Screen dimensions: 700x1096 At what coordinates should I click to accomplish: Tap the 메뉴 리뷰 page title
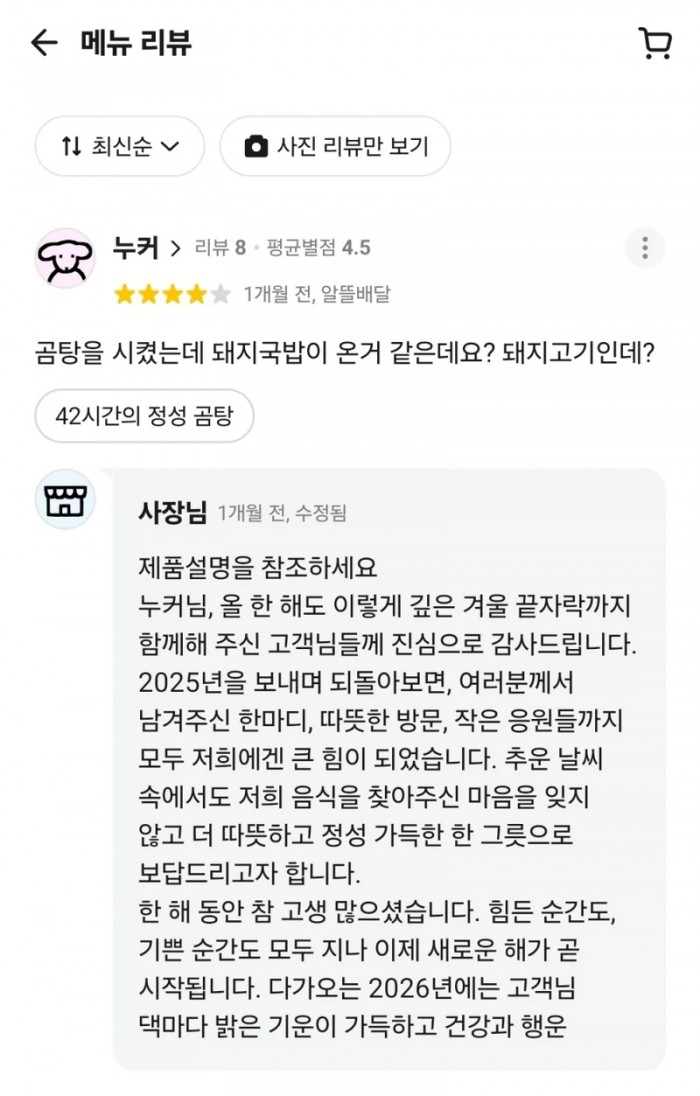(x=136, y=43)
